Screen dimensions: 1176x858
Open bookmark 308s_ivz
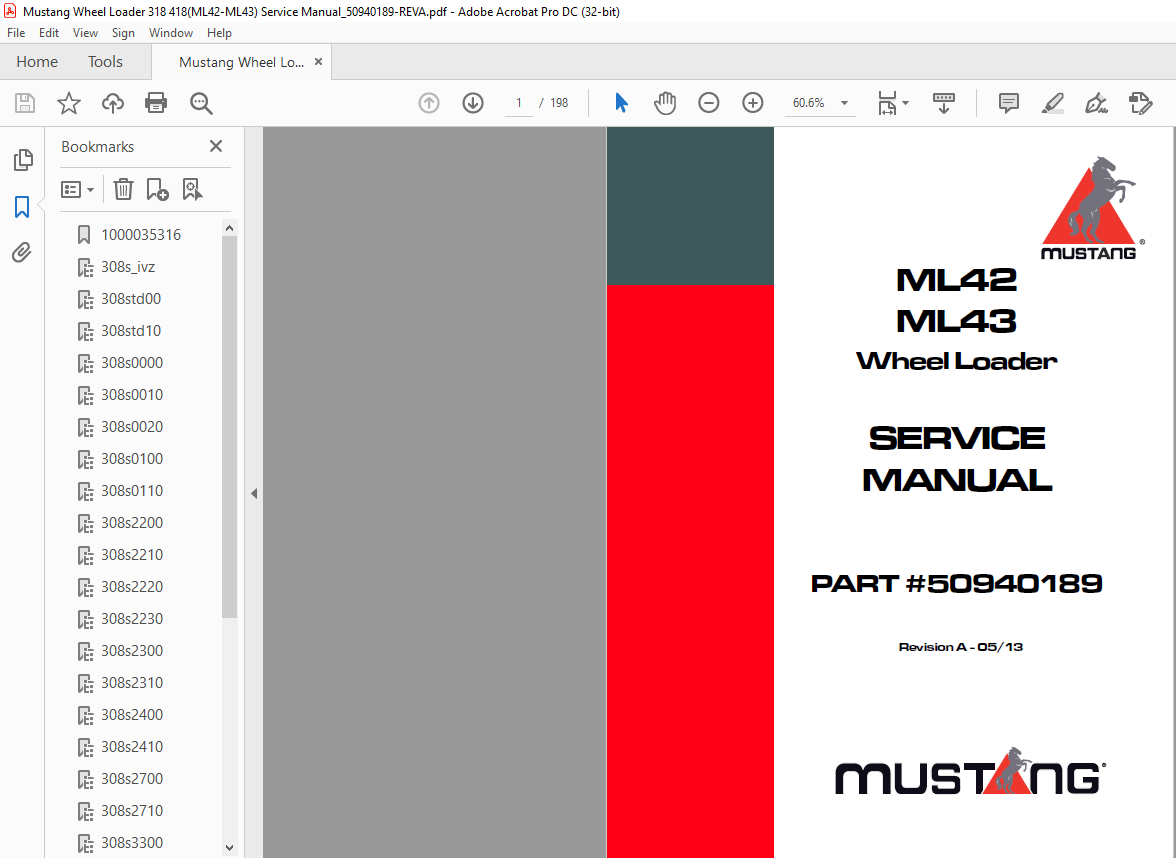(x=128, y=267)
